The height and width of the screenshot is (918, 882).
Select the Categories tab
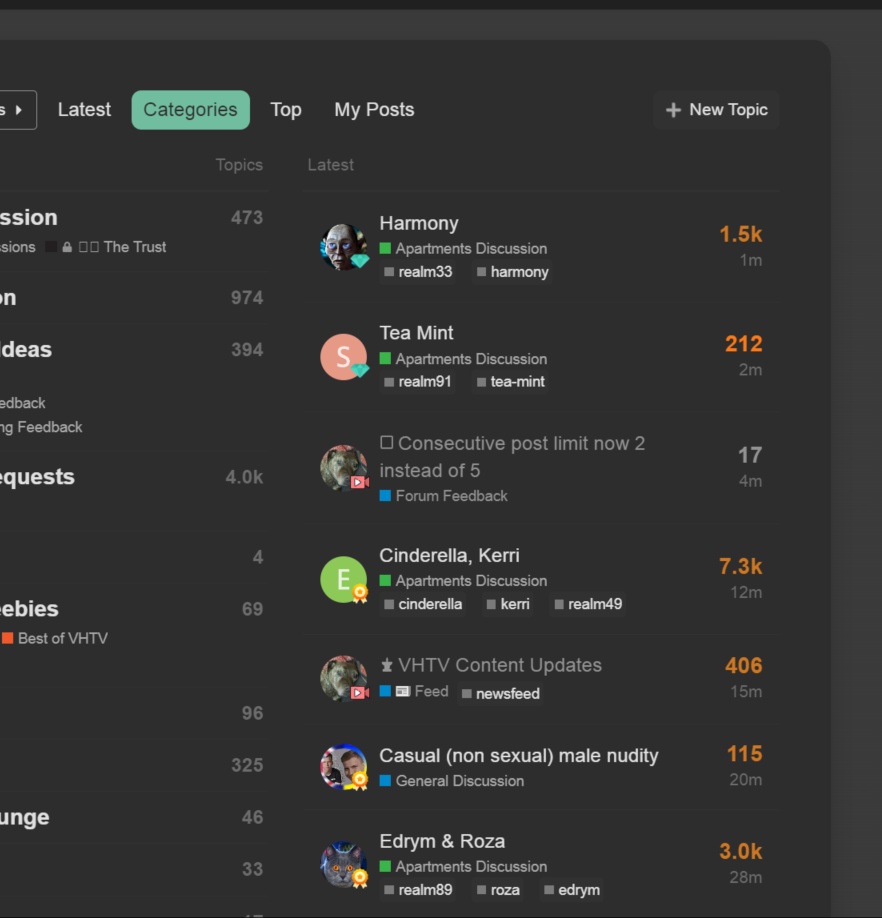point(190,109)
